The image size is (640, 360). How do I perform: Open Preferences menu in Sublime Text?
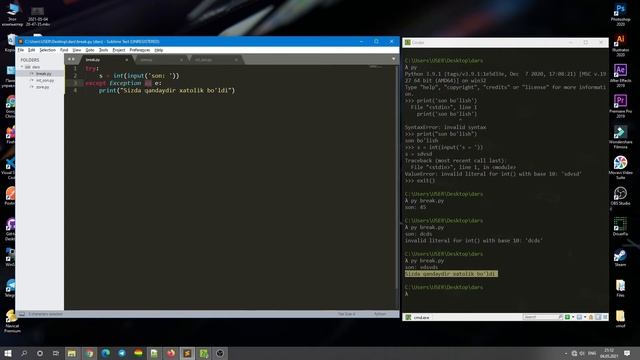140,50
